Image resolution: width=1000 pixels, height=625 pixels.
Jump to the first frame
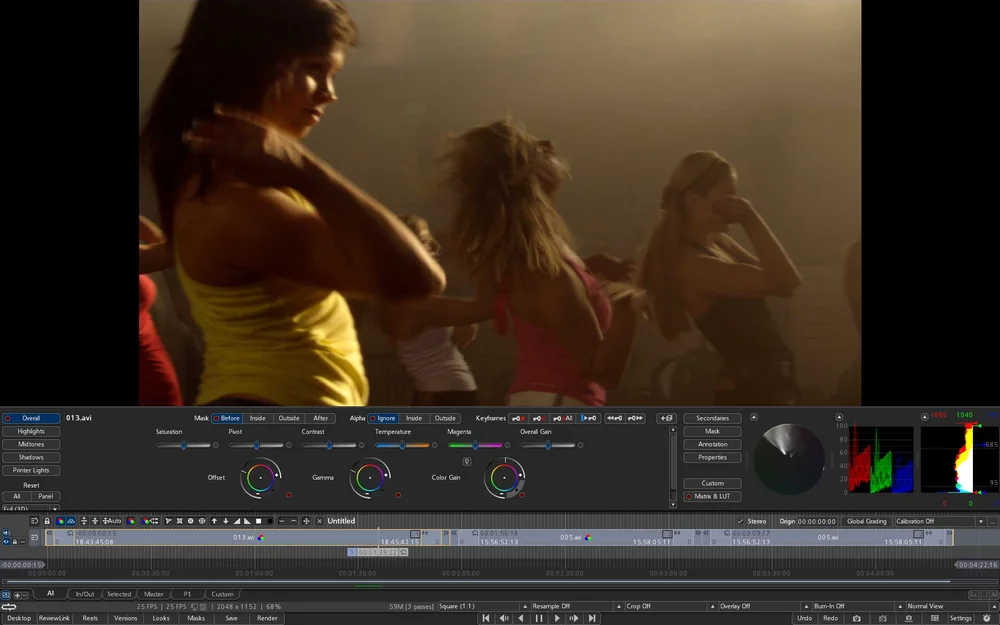[486, 618]
